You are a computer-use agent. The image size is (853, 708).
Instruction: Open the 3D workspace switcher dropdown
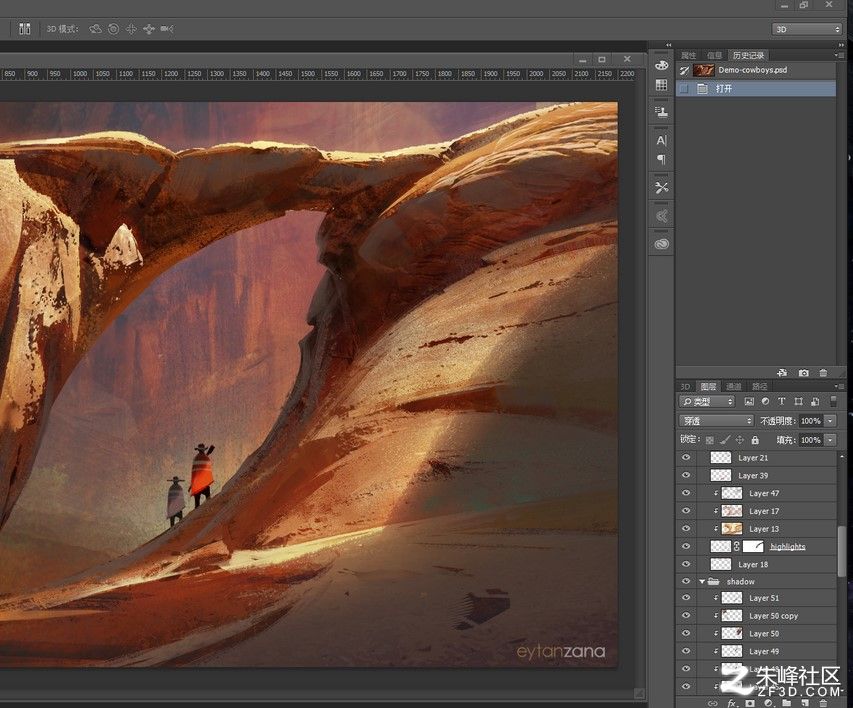(807, 29)
